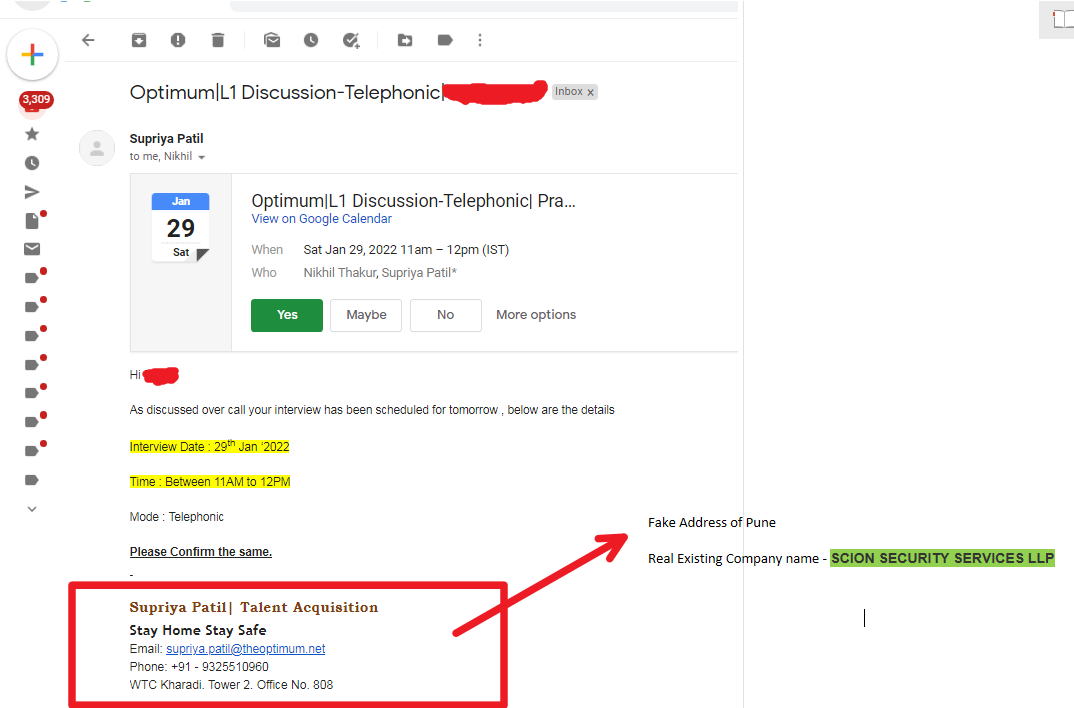Open the Sent folder in sidebar
The width and height of the screenshot is (1074, 708).
(32, 192)
